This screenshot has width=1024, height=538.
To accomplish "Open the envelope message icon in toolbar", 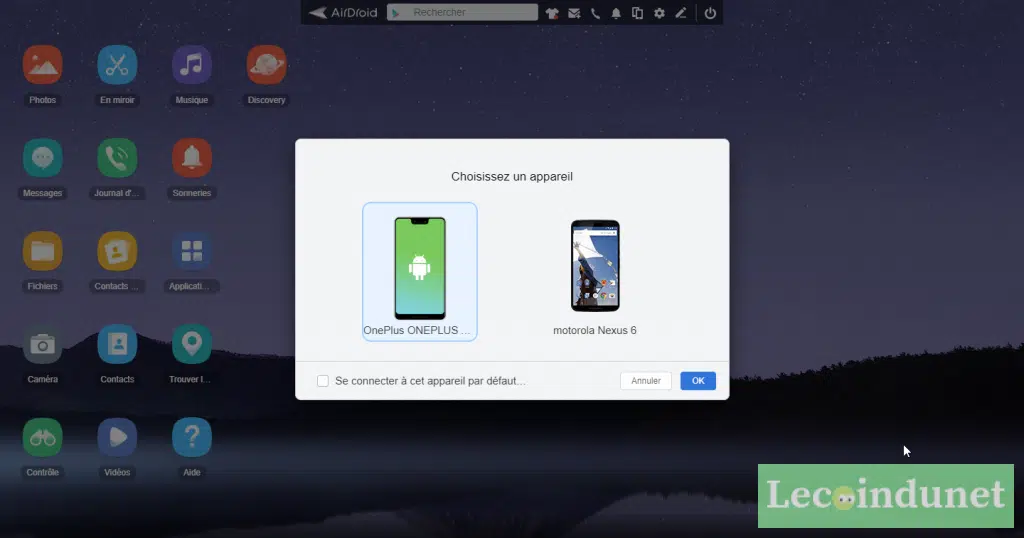I will coord(574,13).
